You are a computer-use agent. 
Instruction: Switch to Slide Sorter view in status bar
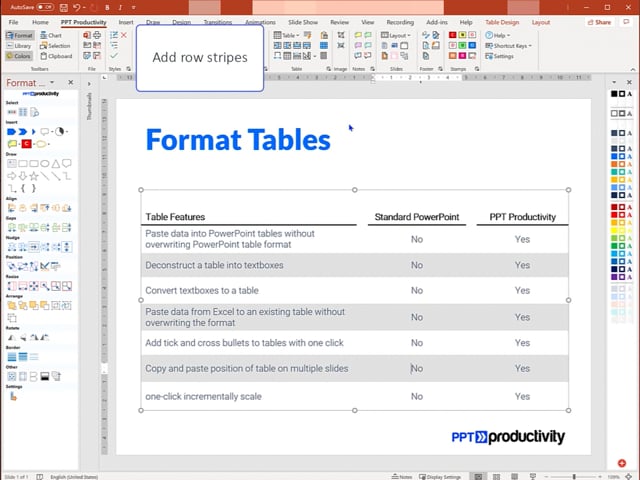click(496, 476)
